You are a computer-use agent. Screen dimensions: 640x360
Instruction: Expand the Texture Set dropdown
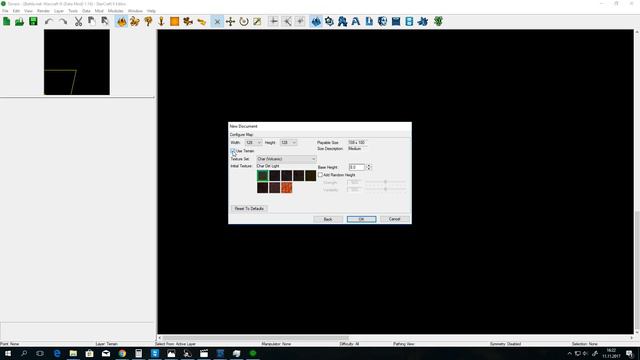point(286,159)
